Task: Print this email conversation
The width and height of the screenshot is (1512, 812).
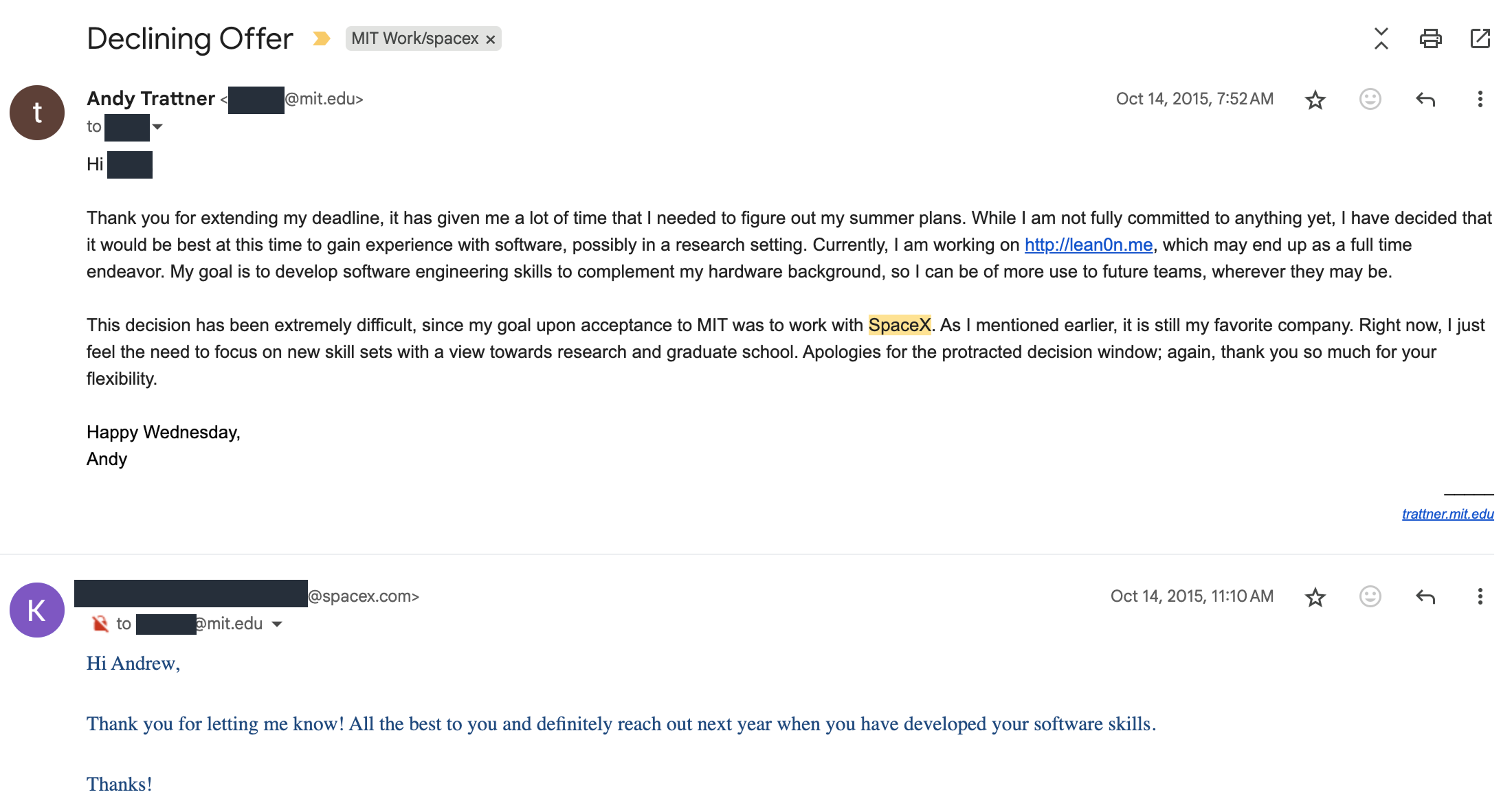Action: pos(1430,38)
